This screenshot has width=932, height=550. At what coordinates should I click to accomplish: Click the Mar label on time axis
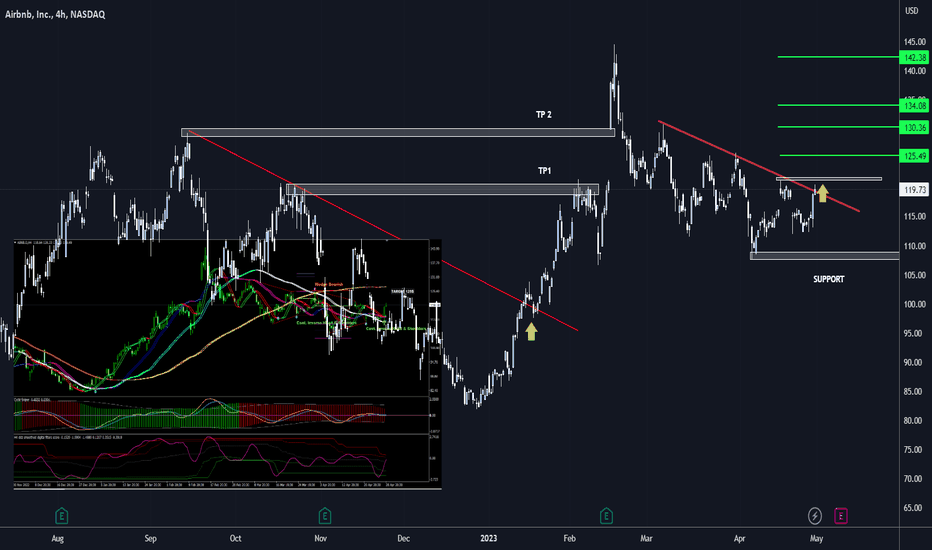646,539
